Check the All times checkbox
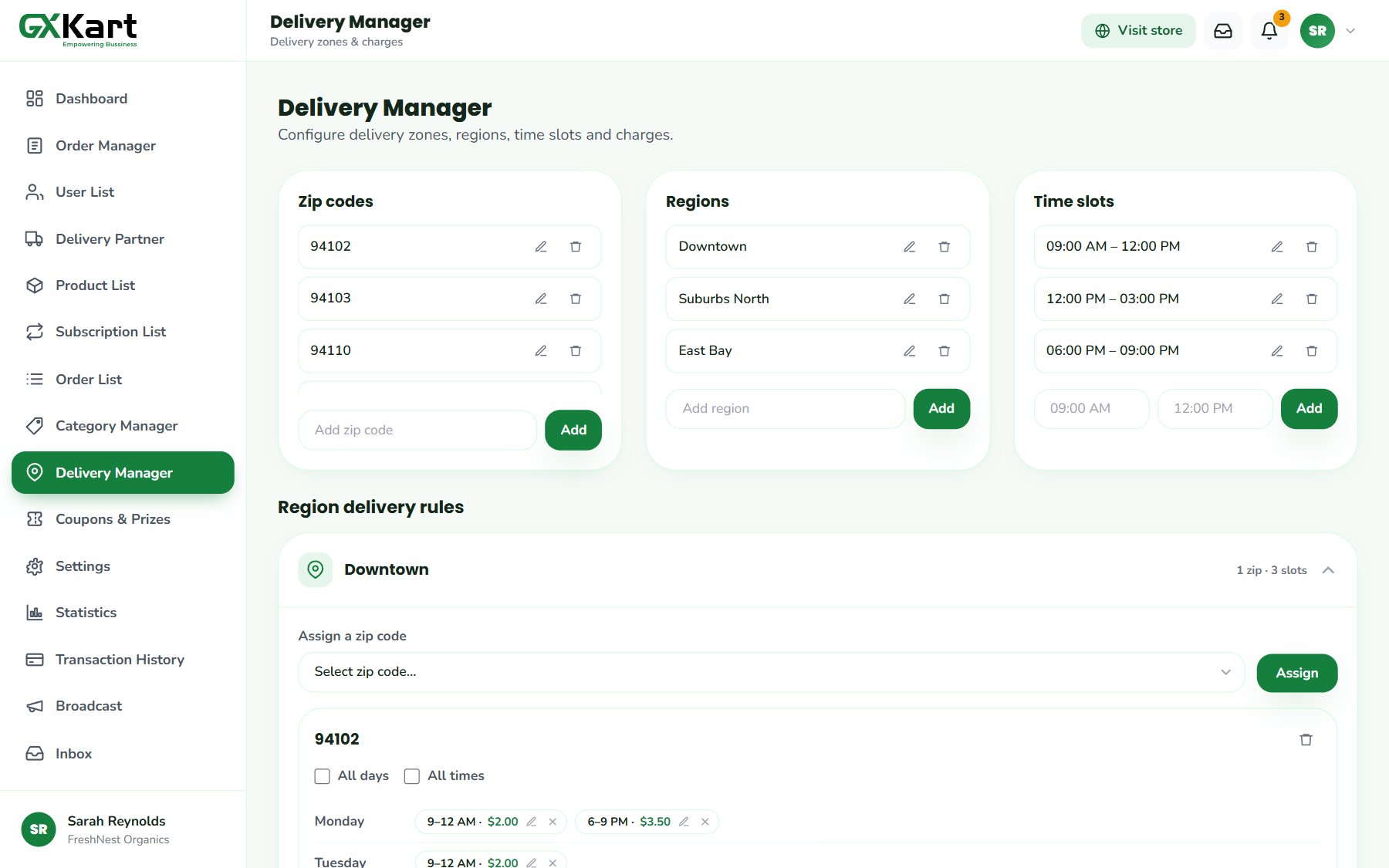Screen dimensions: 1389x868 point(412,776)
